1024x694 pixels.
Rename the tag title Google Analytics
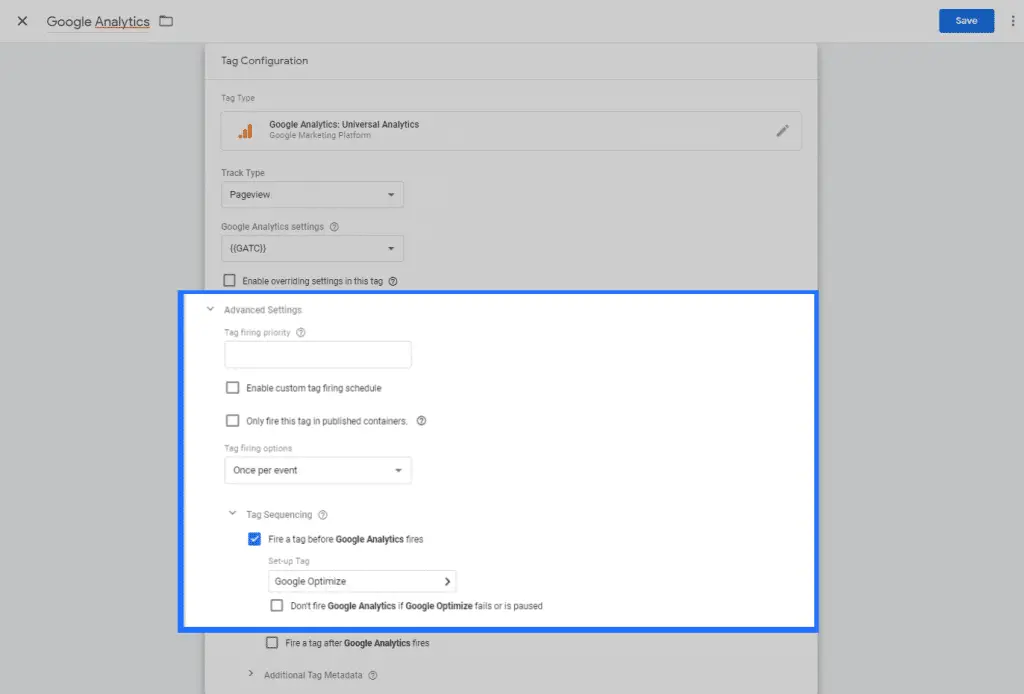click(x=98, y=22)
